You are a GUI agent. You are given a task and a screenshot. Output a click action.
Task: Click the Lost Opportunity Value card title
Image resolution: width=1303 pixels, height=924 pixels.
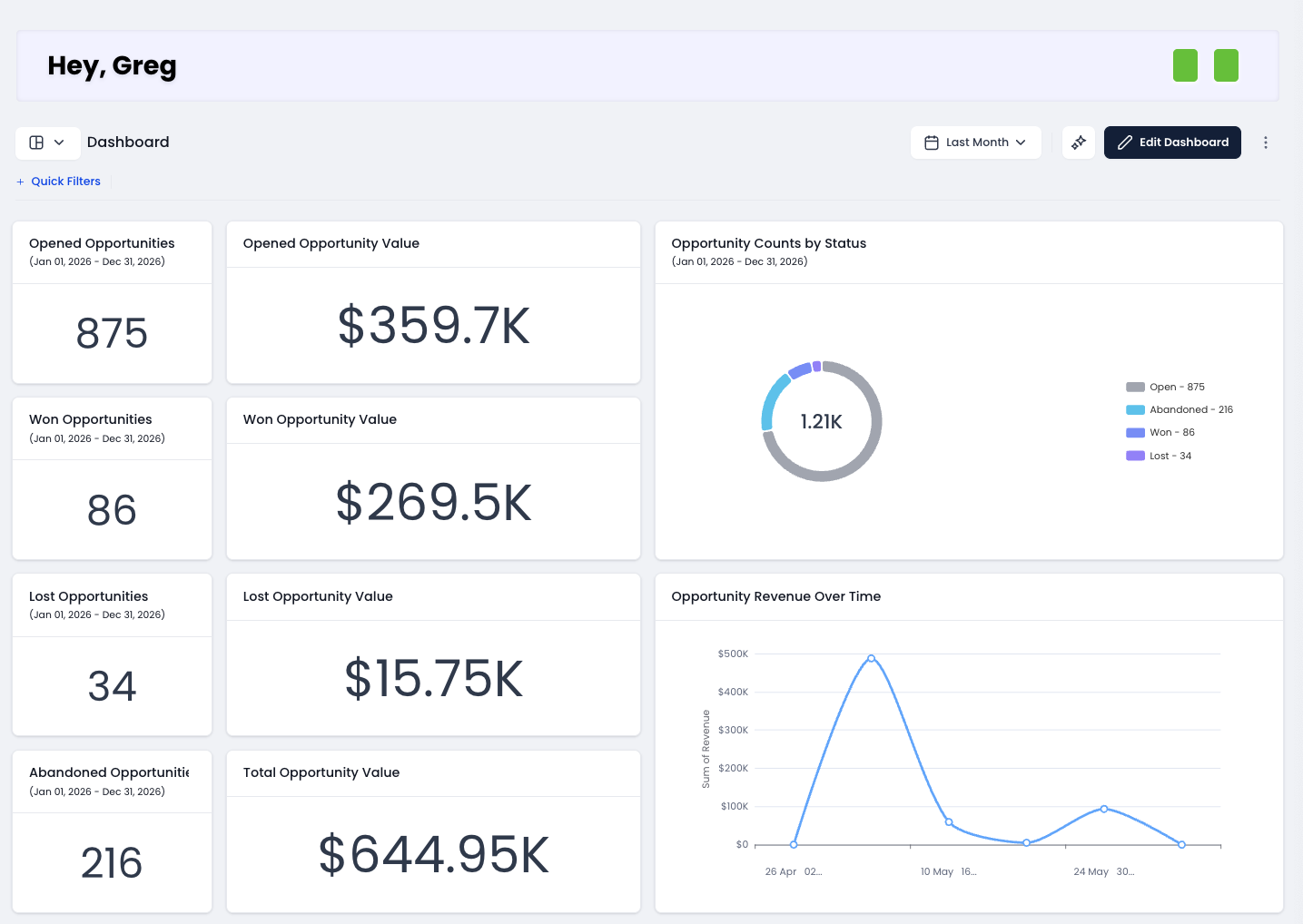point(318,596)
